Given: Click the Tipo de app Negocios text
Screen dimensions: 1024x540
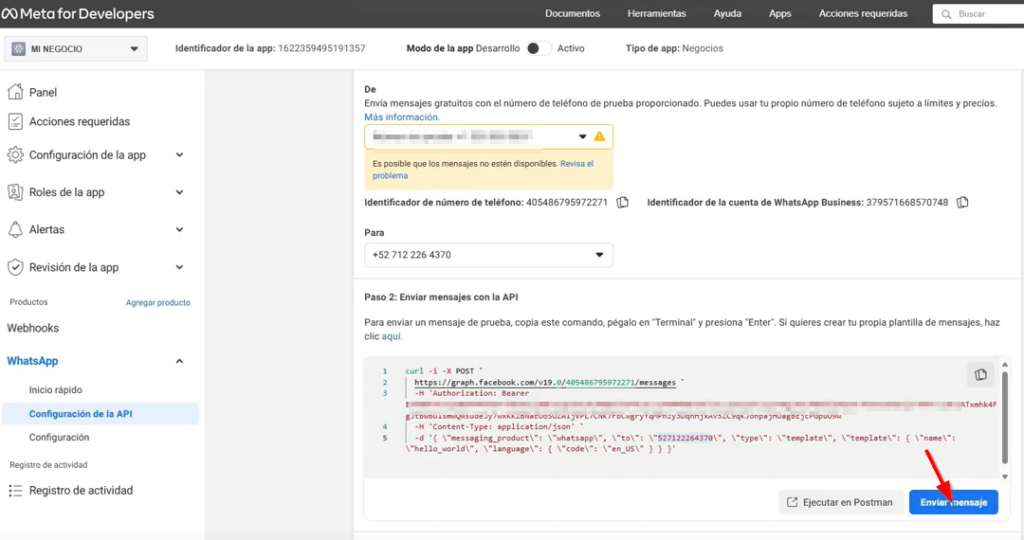Looking at the screenshot, I should 674,48.
